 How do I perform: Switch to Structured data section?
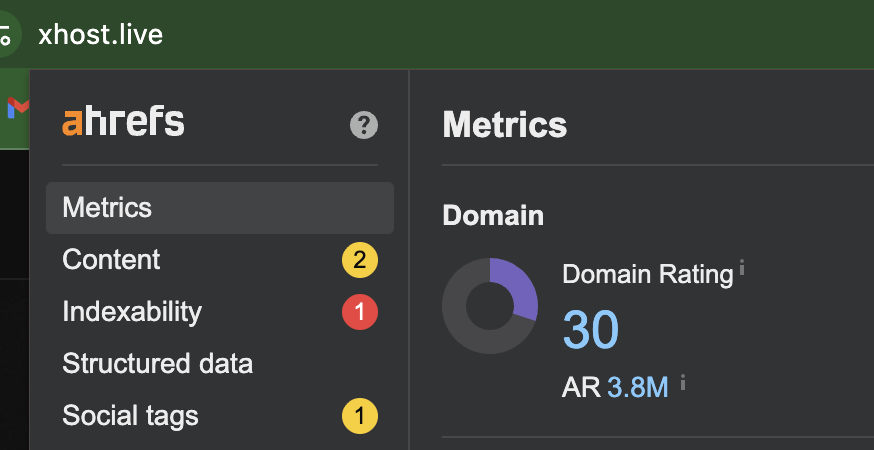(x=220, y=364)
